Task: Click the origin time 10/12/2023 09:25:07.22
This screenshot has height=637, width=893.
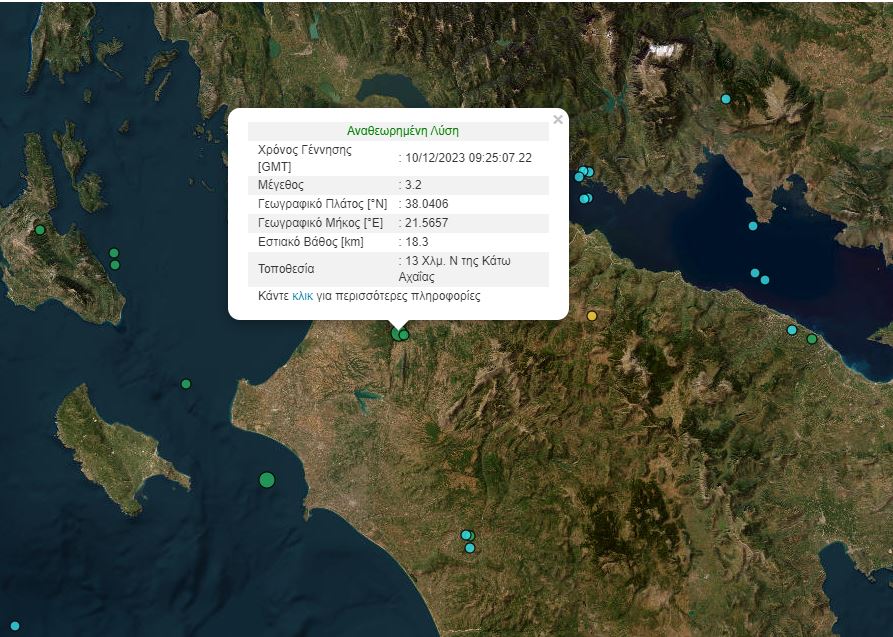Action: click(468, 158)
